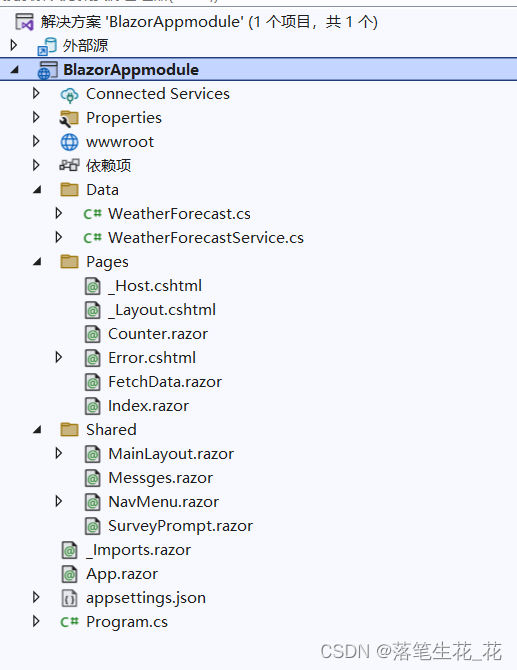Click the Connected Services cloud icon

click(69, 94)
